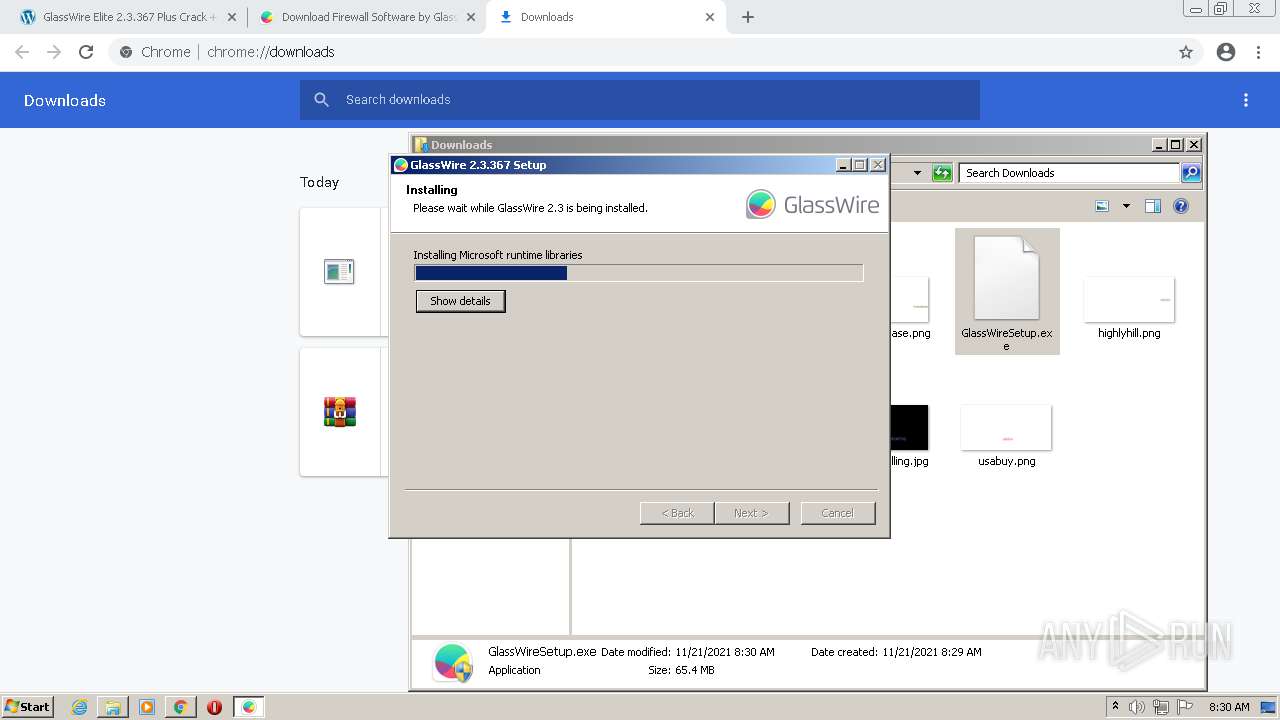This screenshot has height=720, width=1280.
Task: Click Explorer search magnifier button
Action: coord(1191,173)
